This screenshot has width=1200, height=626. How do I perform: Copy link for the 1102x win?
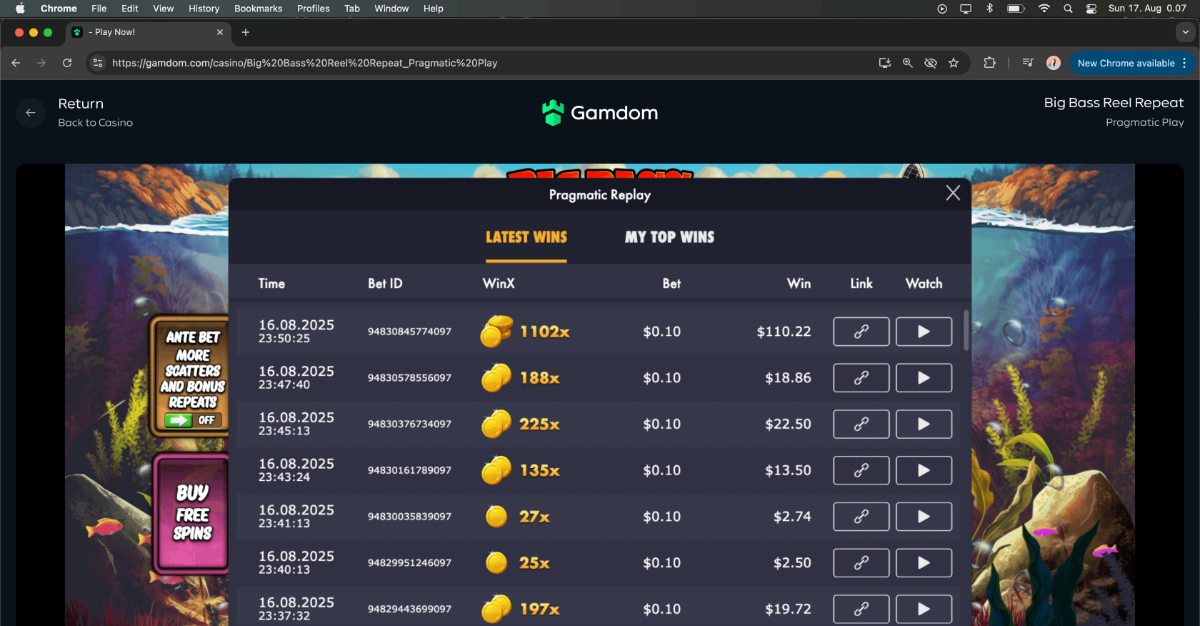[x=861, y=331]
